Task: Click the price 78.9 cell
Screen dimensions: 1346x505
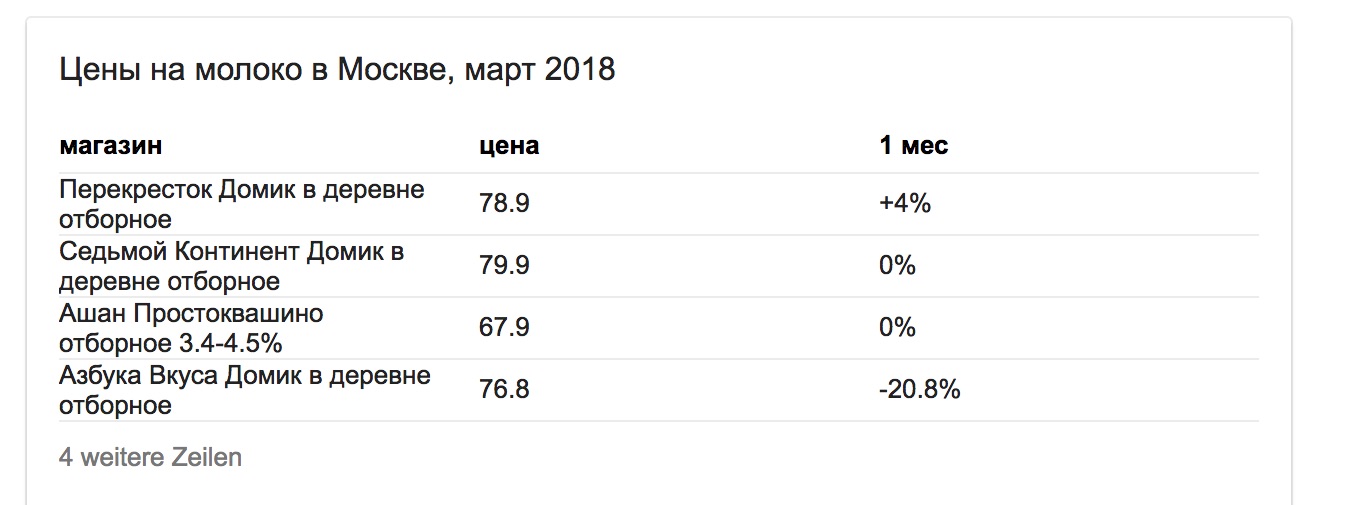Action: pyautogui.click(x=504, y=204)
